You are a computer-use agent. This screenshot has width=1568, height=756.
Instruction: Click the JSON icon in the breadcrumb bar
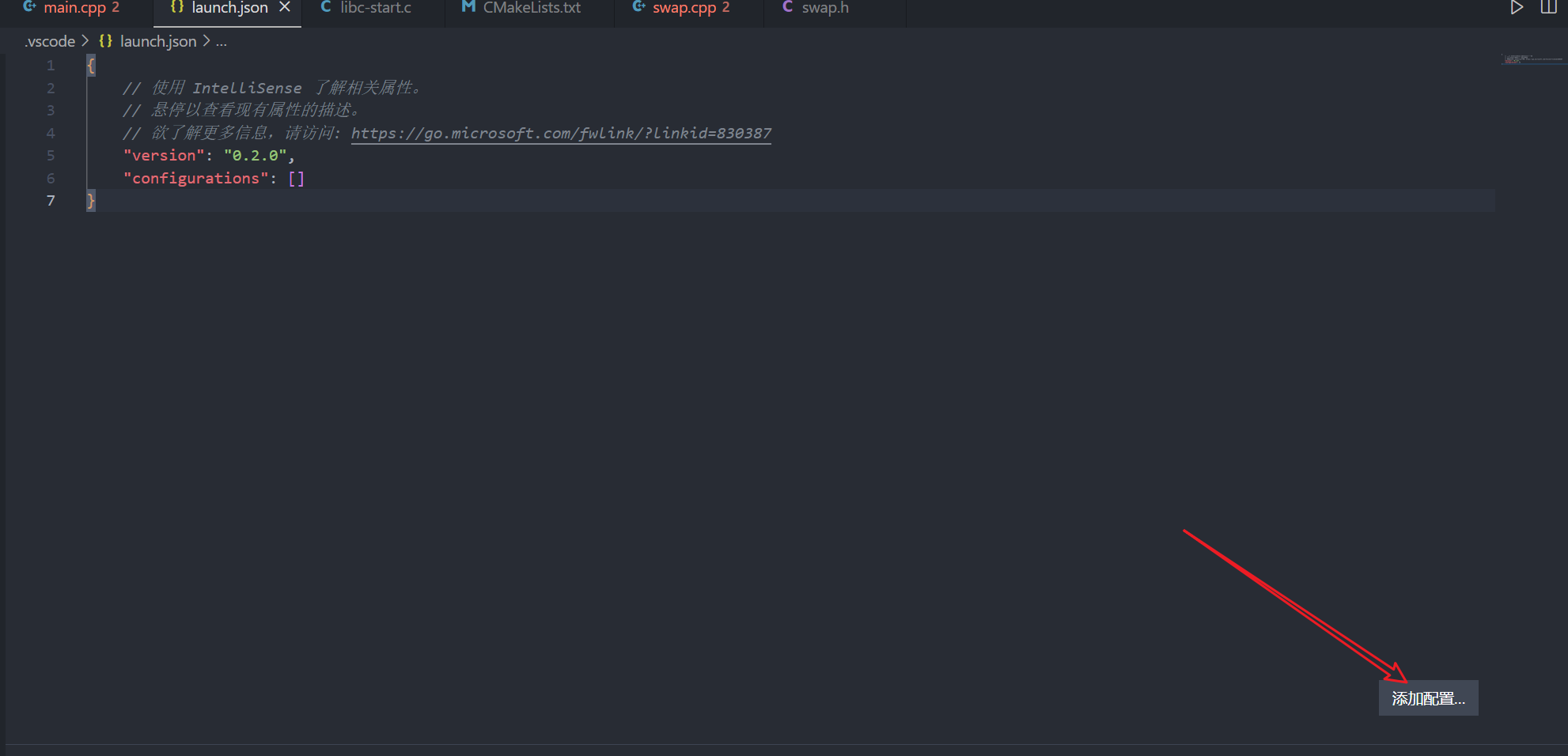pyautogui.click(x=104, y=40)
